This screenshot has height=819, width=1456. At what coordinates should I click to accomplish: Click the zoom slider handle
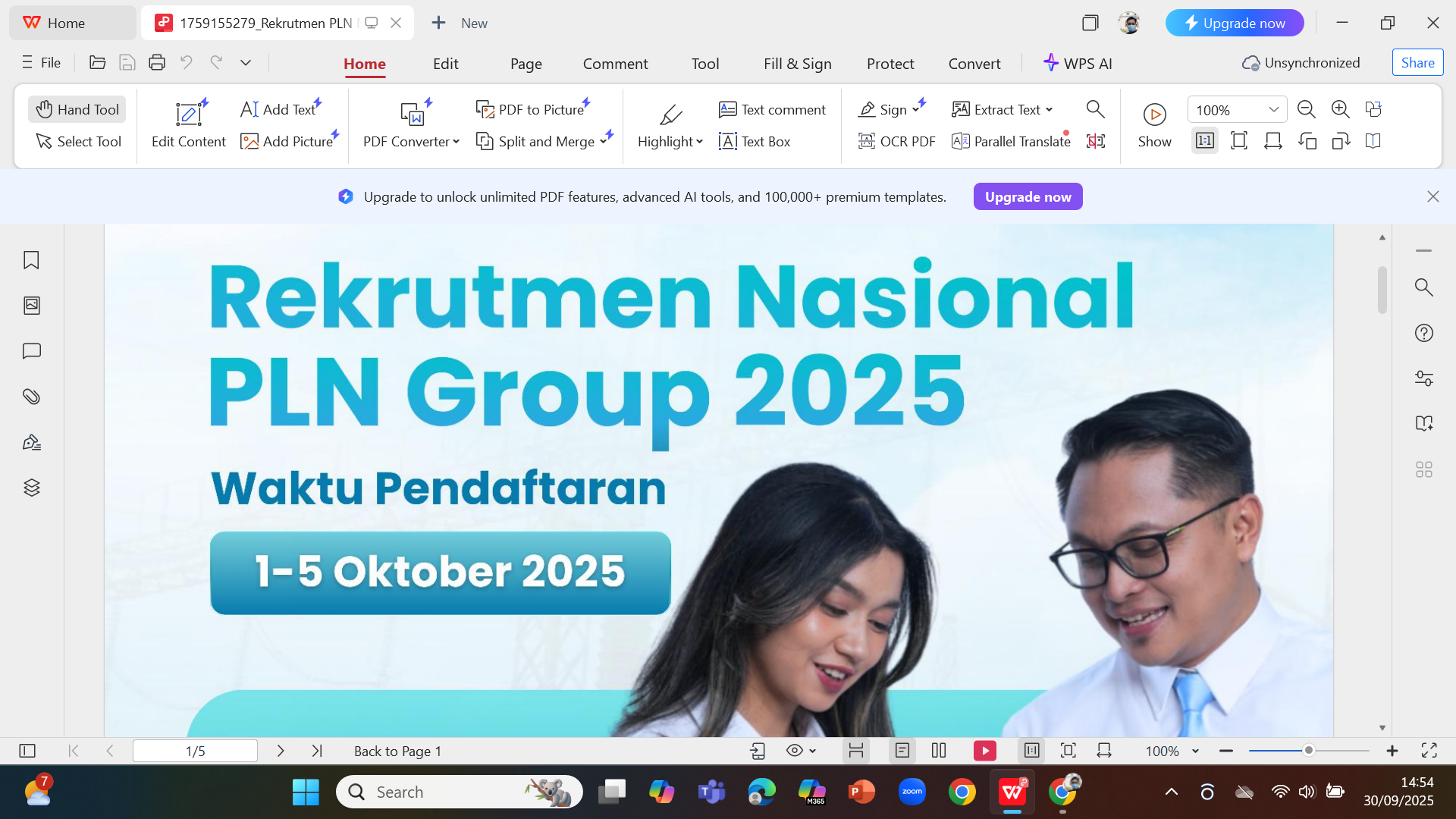[x=1308, y=751]
